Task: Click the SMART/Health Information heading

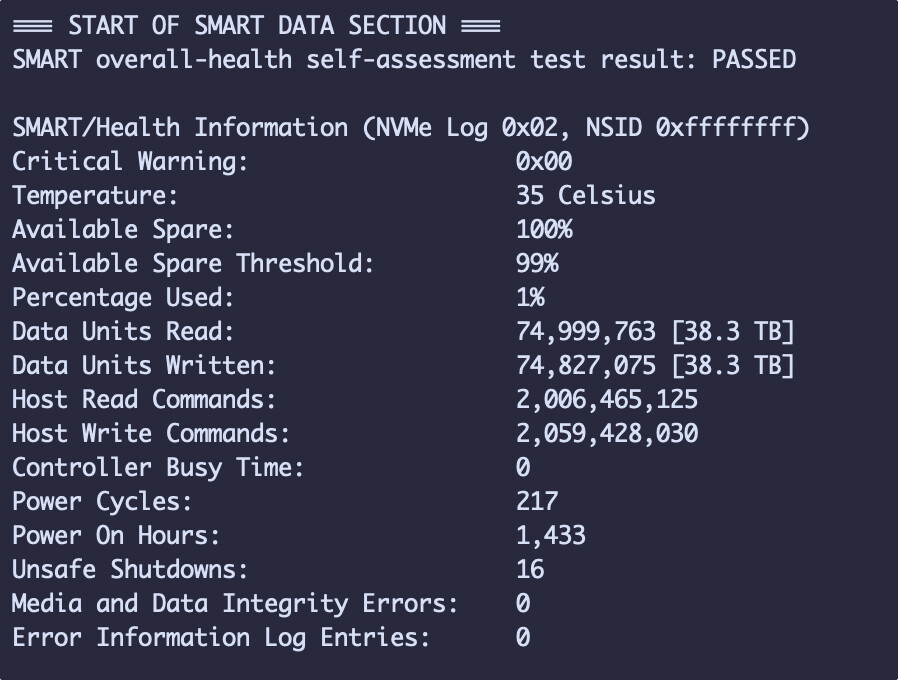Action: tap(180, 127)
